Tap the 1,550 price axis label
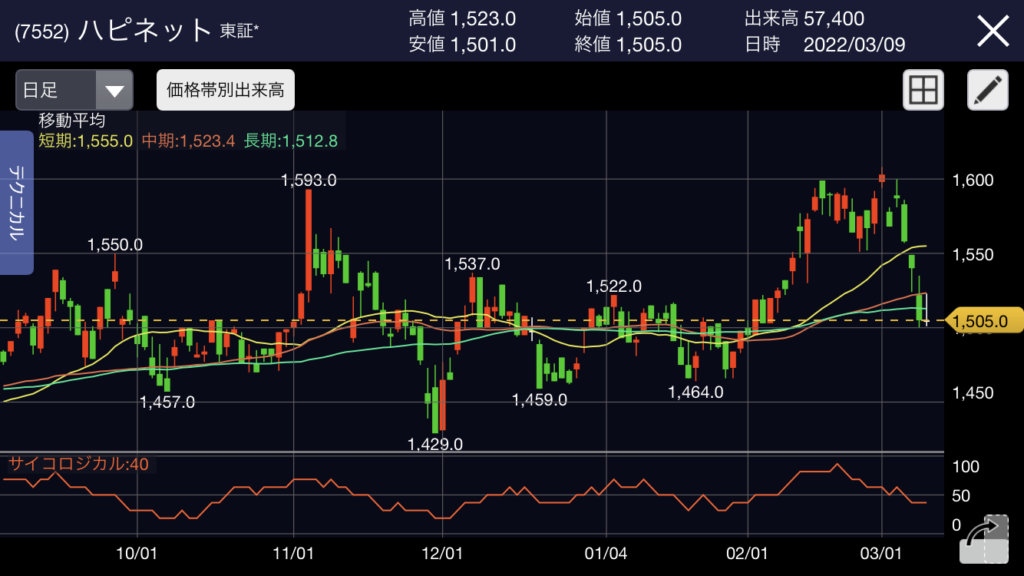Screen dimensions: 1024x576 (x=973, y=255)
